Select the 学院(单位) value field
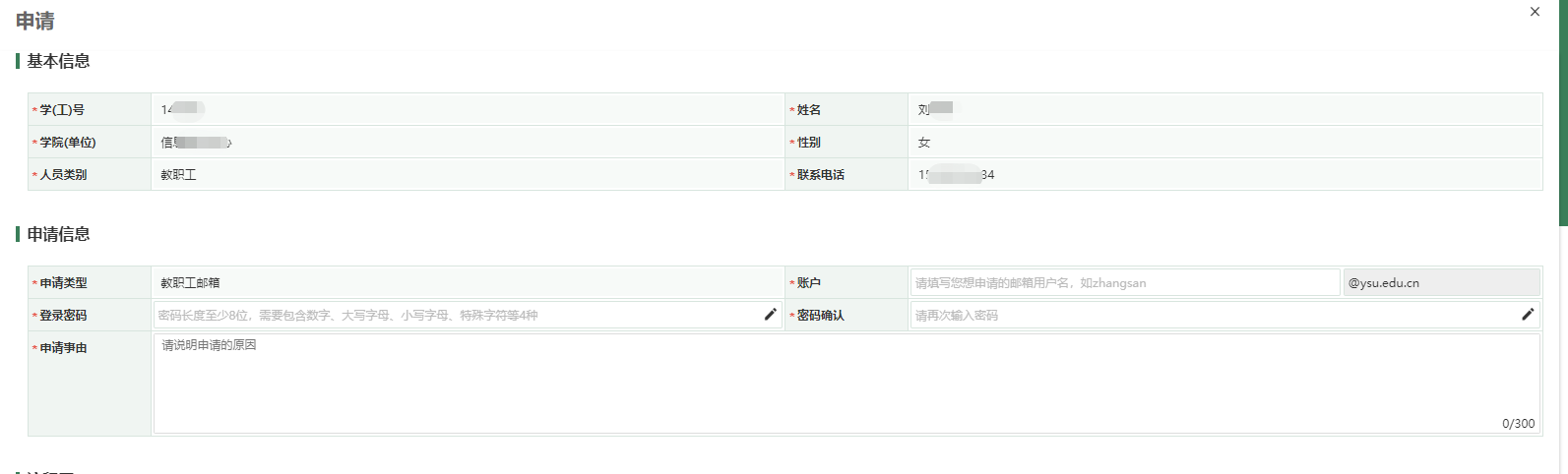The height and width of the screenshot is (474, 1568). 468,143
